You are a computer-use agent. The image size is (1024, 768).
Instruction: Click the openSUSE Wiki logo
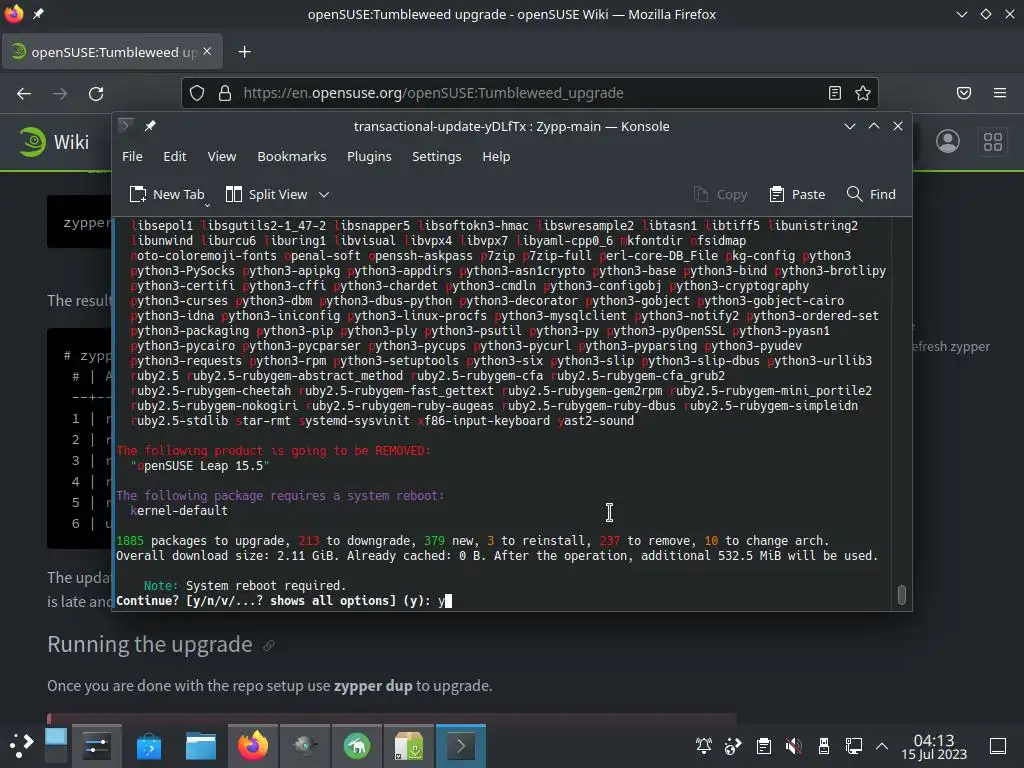click(54, 142)
